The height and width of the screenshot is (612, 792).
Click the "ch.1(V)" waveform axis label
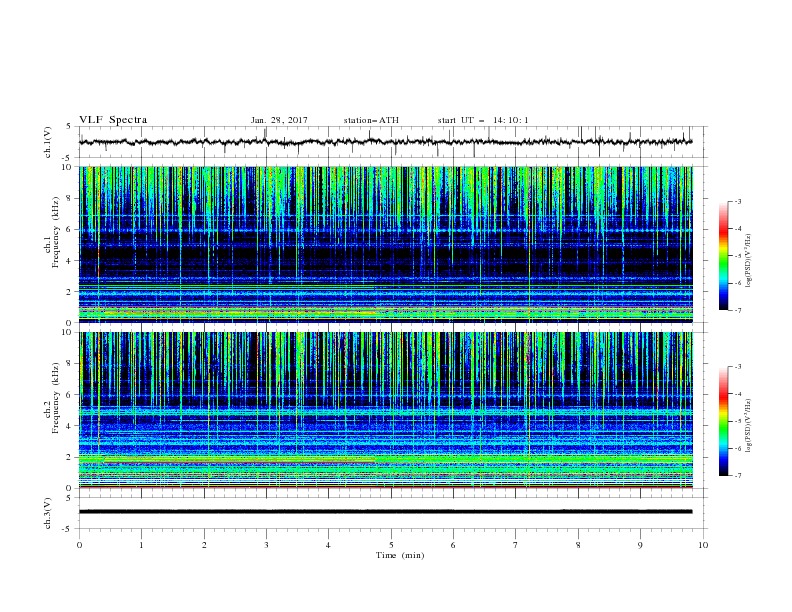pyautogui.click(x=48, y=142)
